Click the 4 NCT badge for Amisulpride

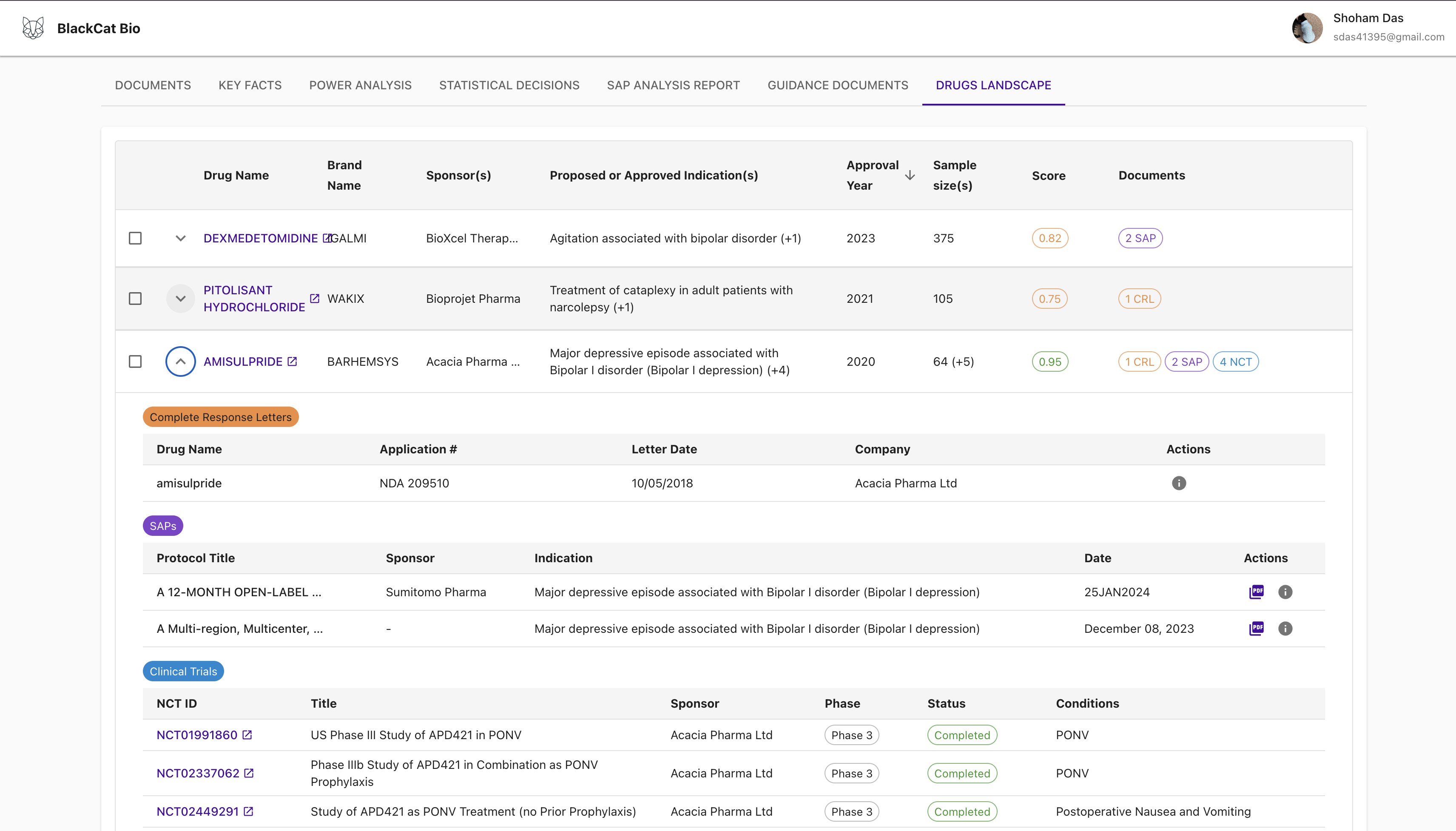1236,361
